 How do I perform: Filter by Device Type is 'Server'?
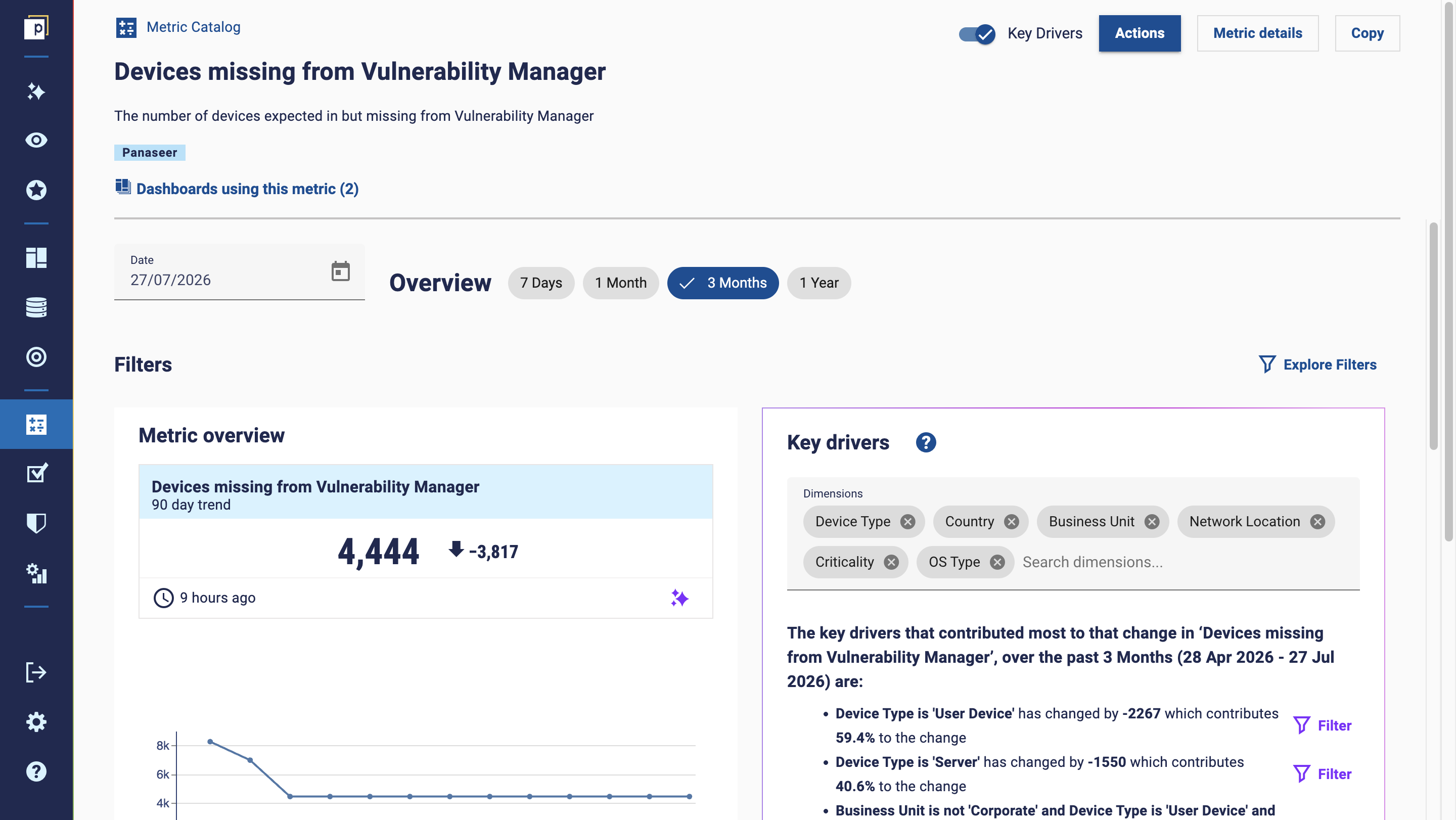click(x=1322, y=773)
